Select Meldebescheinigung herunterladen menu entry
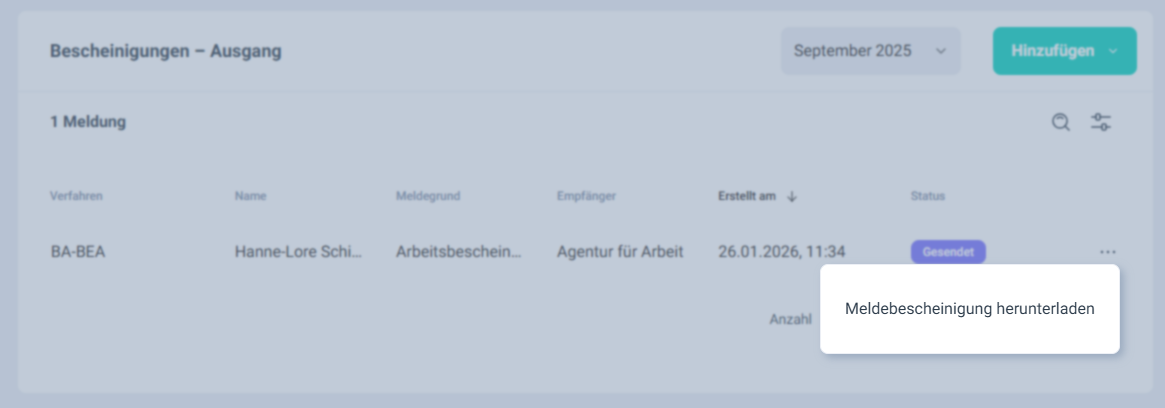The image size is (1165, 408). click(x=970, y=309)
